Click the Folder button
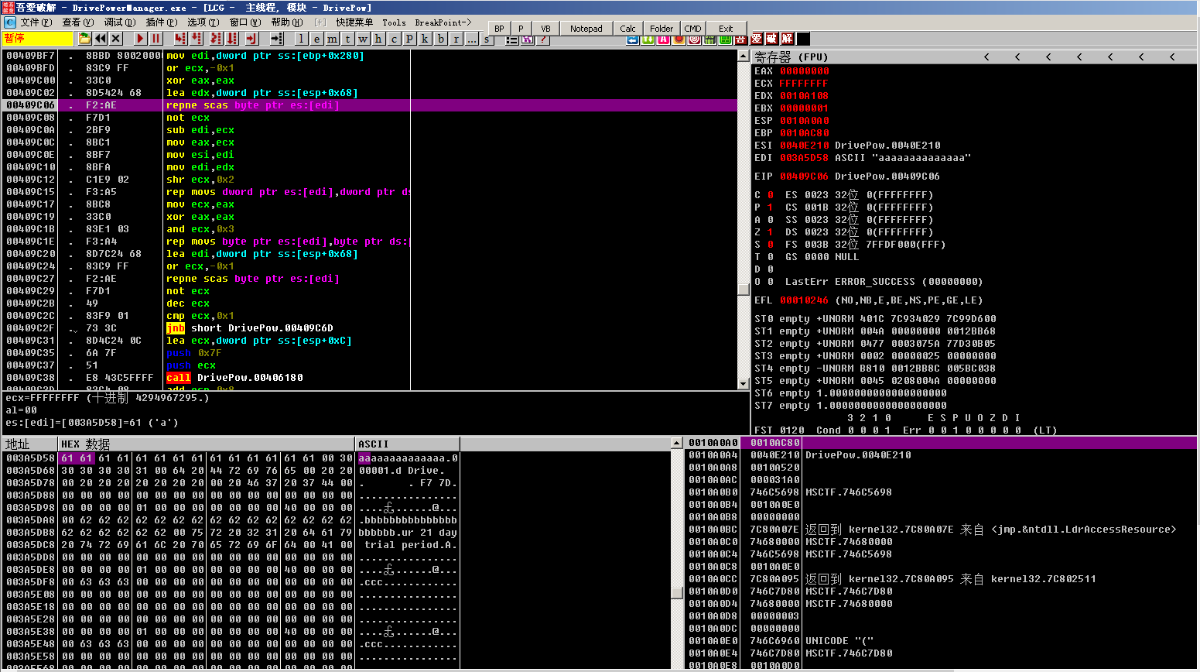The image size is (1200, 672). pyautogui.click(x=661, y=28)
